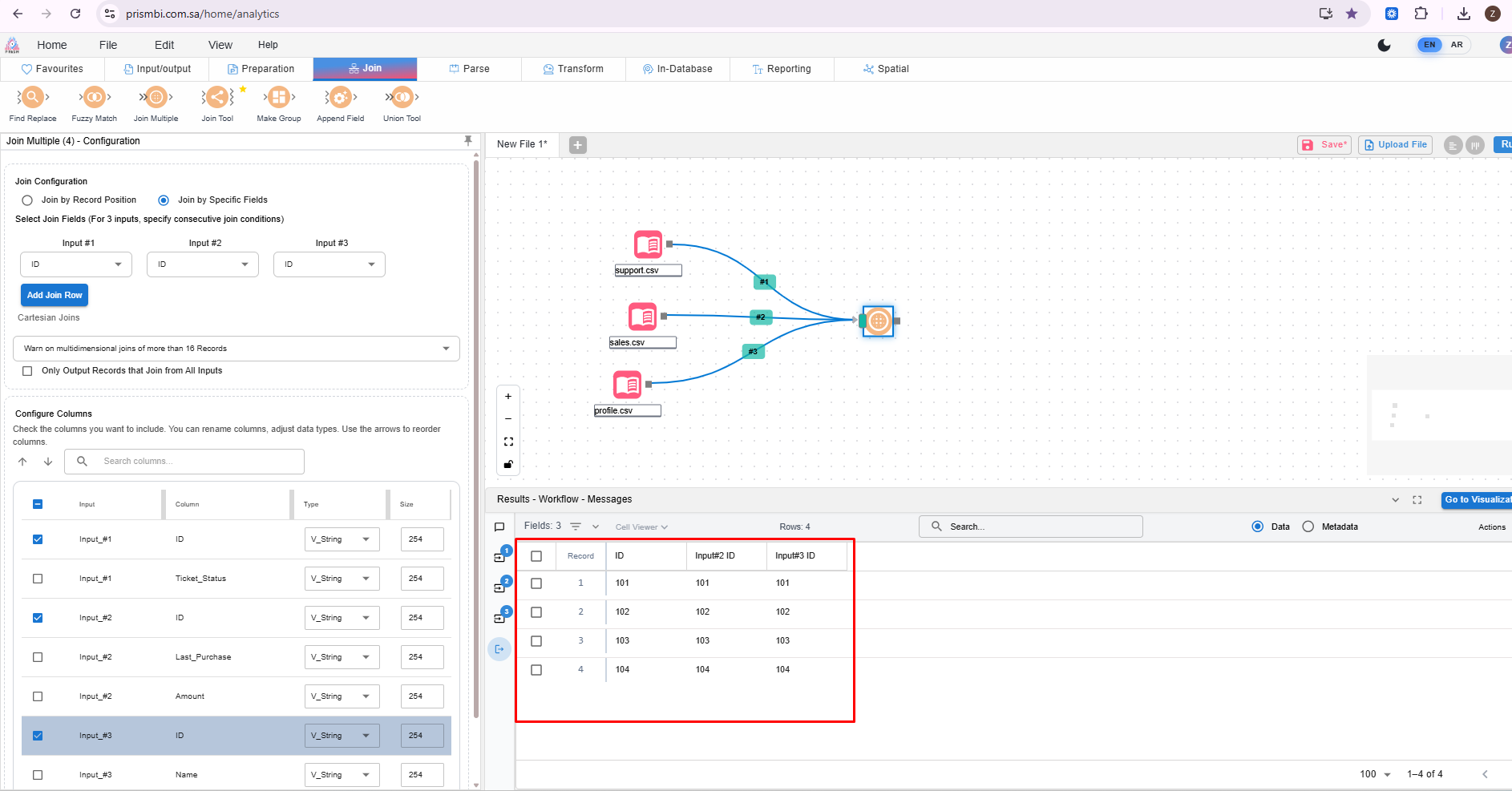The width and height of the screenshot is (1512, 791).
Task: Select Join by Record Position option
Action: [28, 200]
